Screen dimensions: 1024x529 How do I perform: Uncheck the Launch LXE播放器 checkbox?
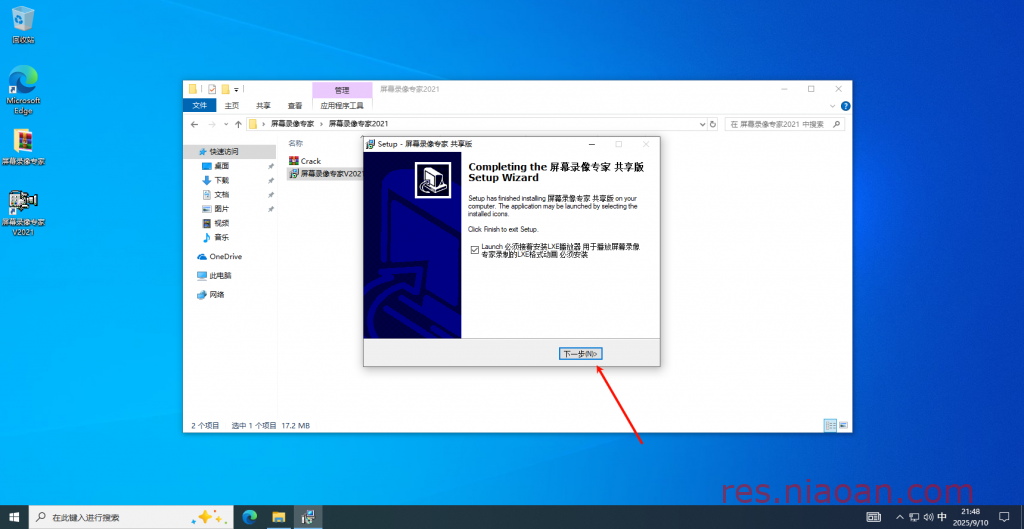point(475,249)
